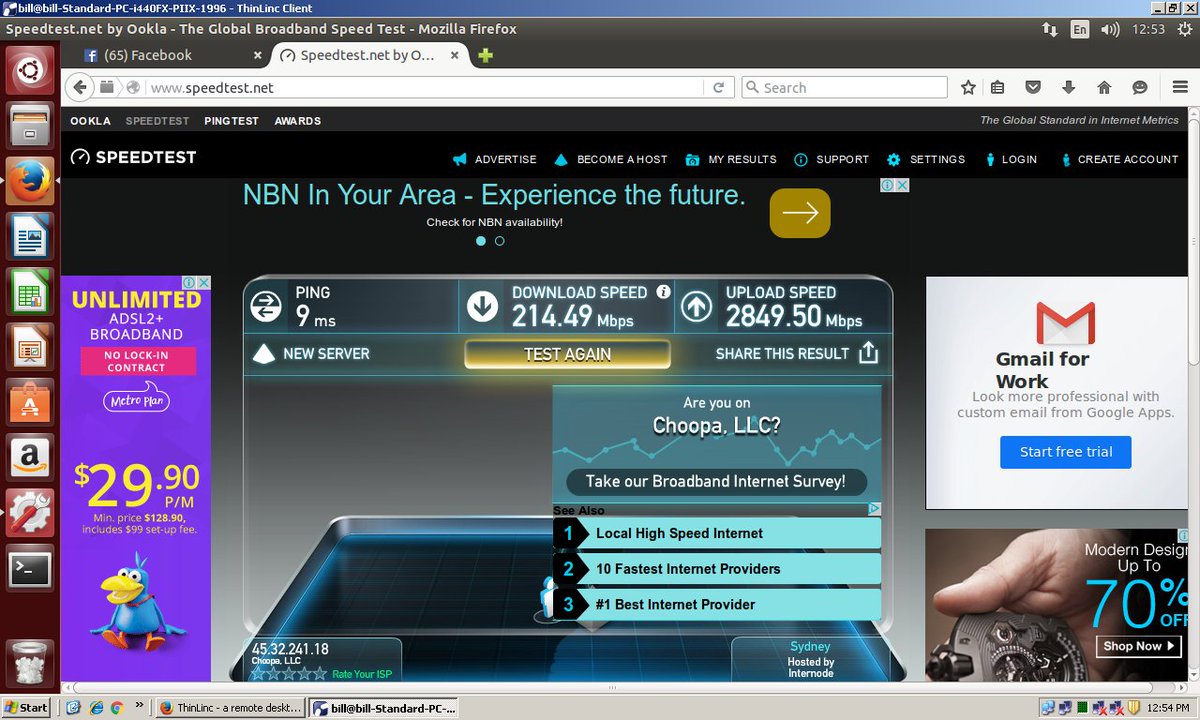
Task: Open SUPPORT link
Action: [831, 159]
